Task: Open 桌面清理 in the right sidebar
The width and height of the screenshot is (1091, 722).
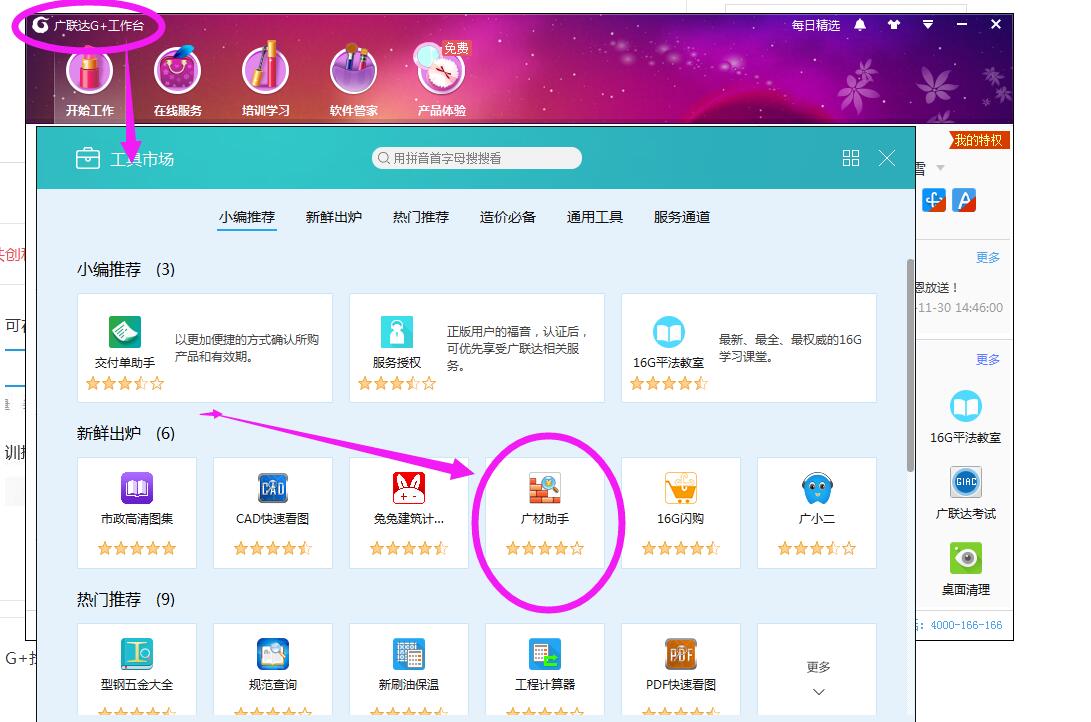Action: (966, 568)
